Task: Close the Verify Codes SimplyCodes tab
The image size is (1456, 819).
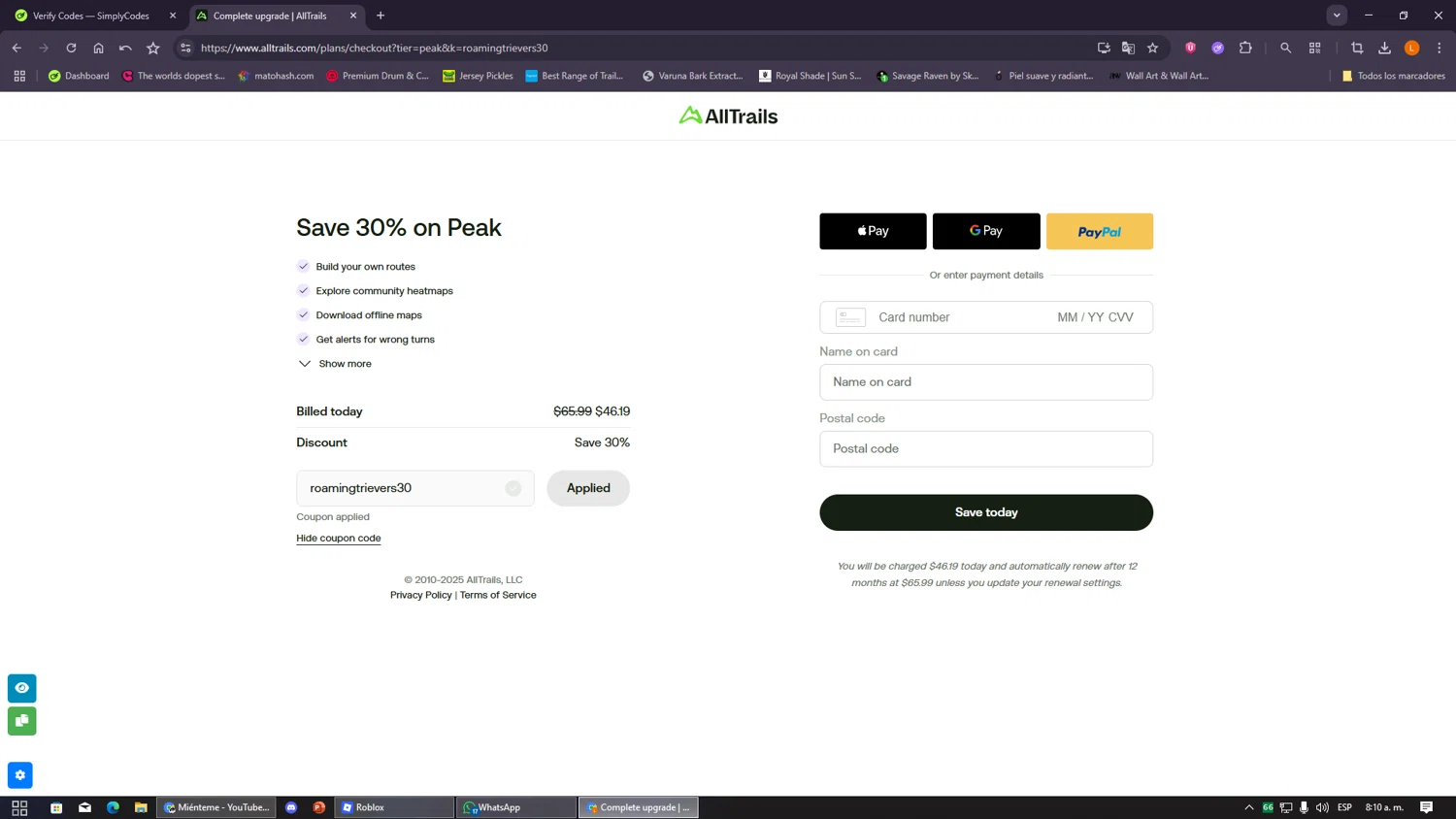Action: [x=173, y=16]
